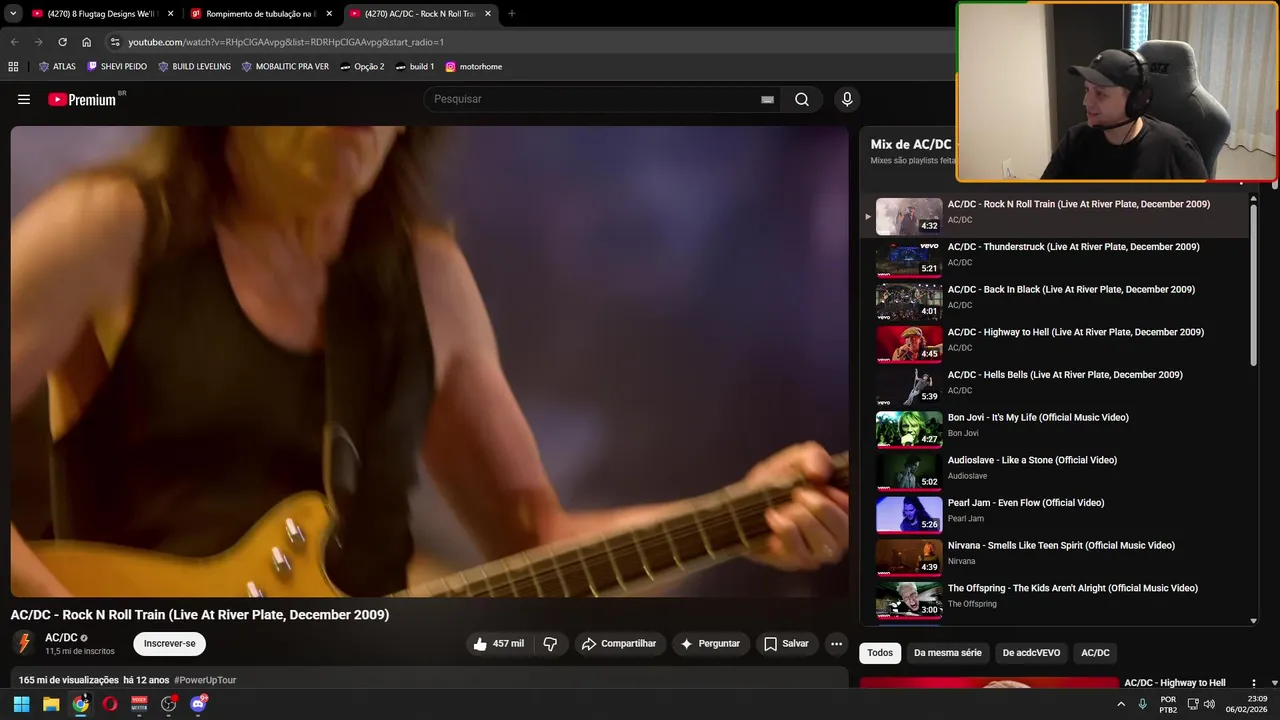Play Pearl Jam Even Flow

(1055, 514)
